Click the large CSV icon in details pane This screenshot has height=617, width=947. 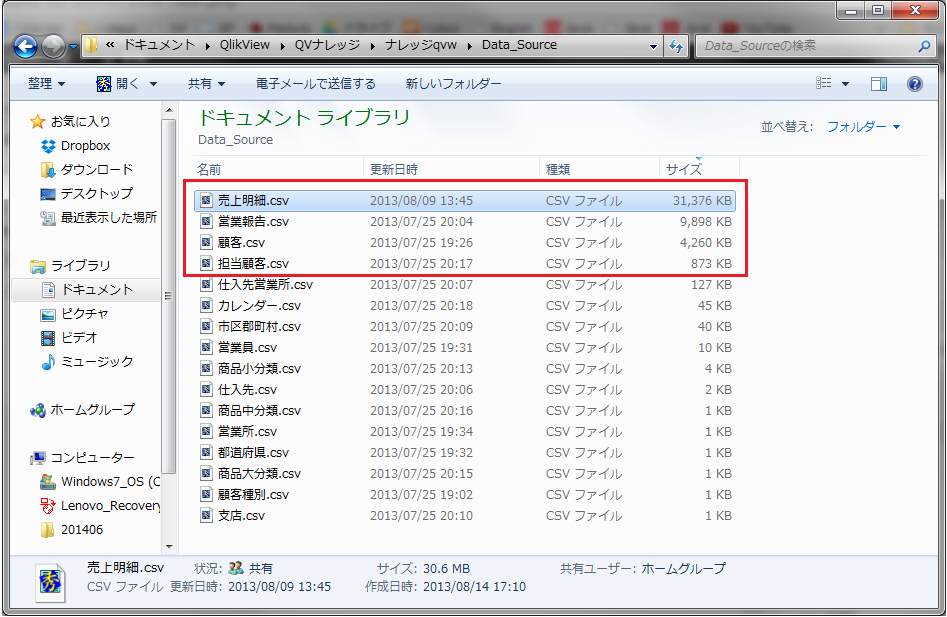click(51, 582)
